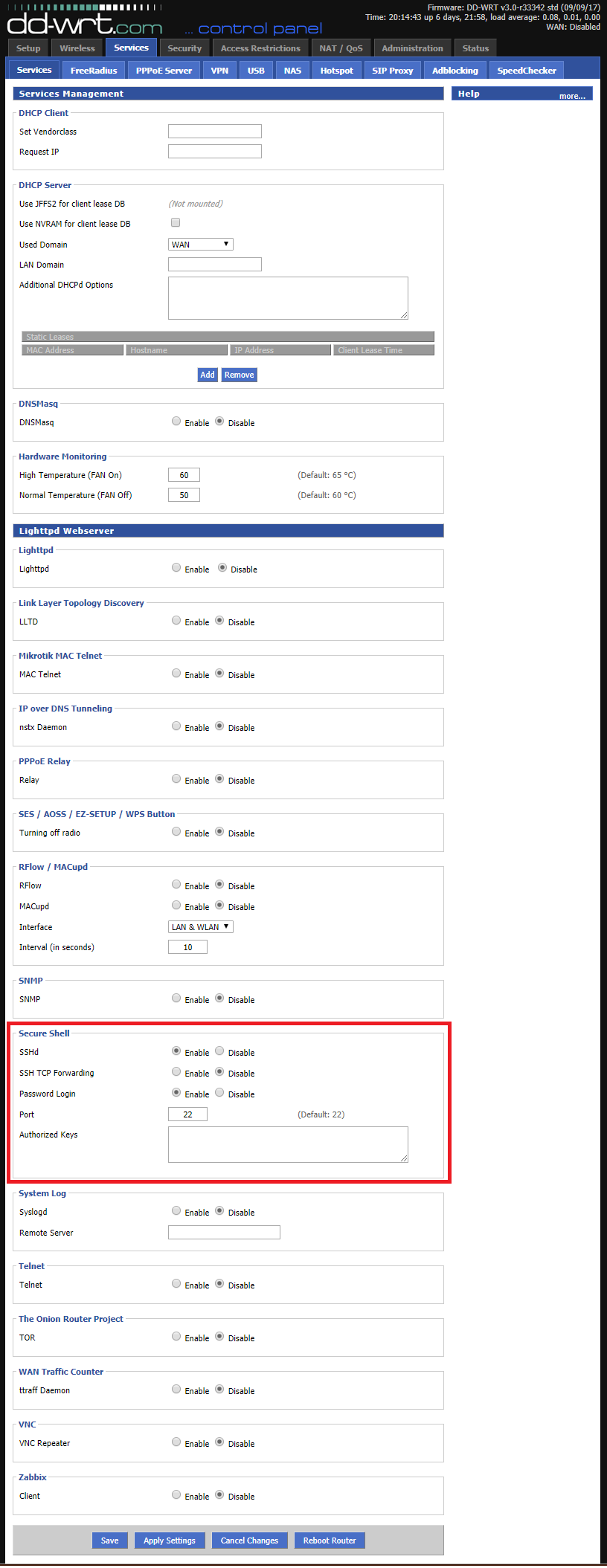Screen dimensions: 607x1568
Task: Focus the Authorized Keys text area
Action: coord(288,1144)
